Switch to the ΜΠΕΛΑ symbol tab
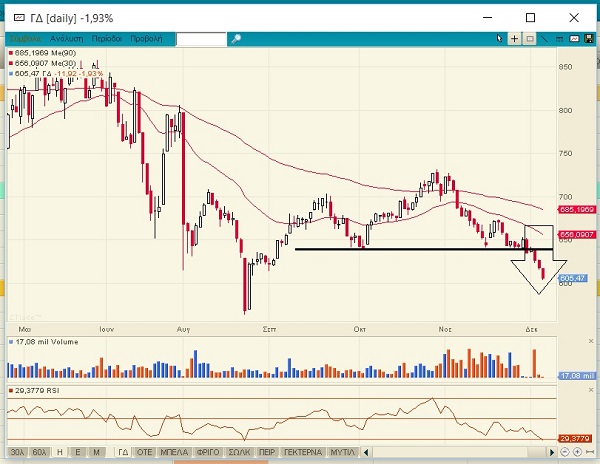This screenshot has height=464, width=600. [x=174, y=452]
